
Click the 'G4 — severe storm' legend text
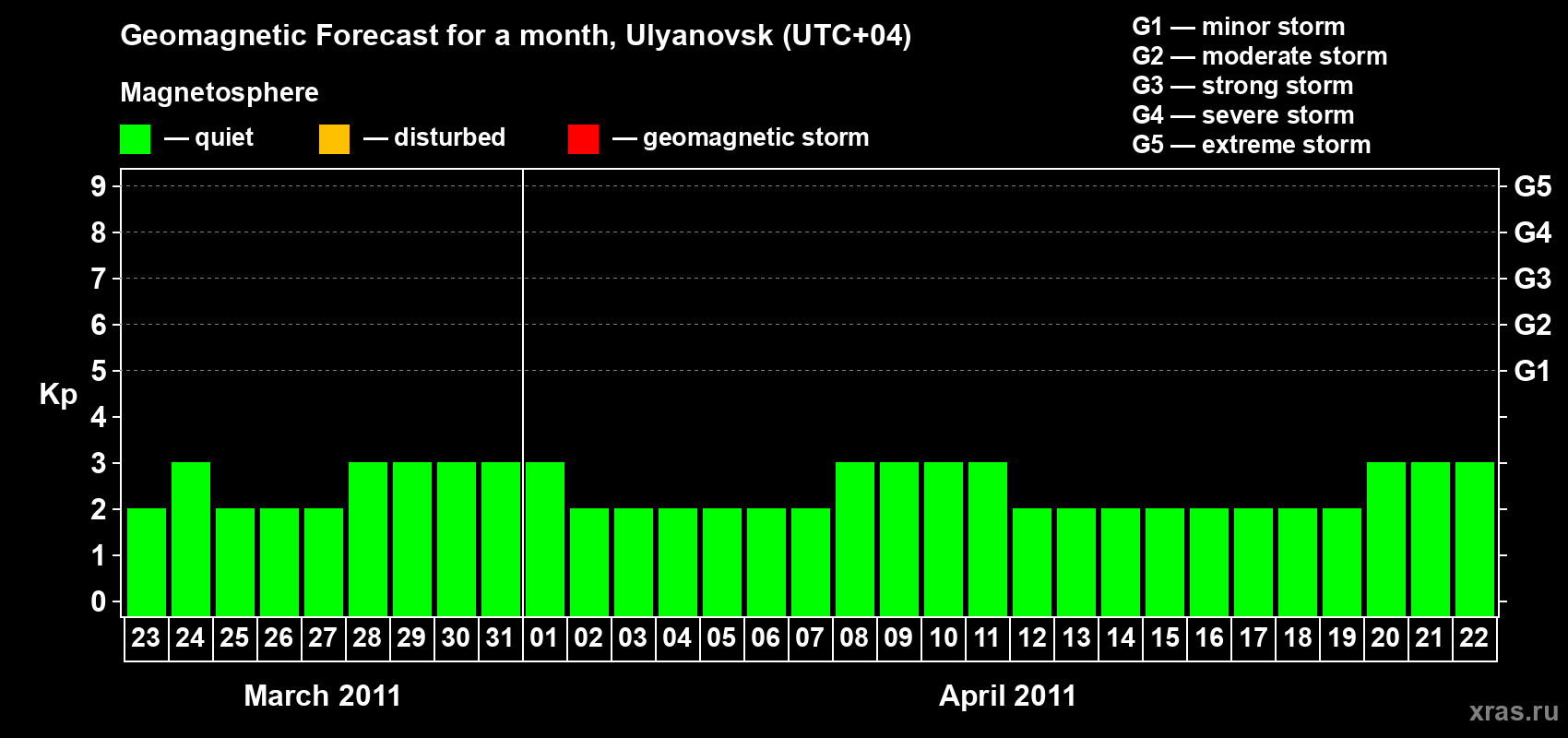point(1243,115)
